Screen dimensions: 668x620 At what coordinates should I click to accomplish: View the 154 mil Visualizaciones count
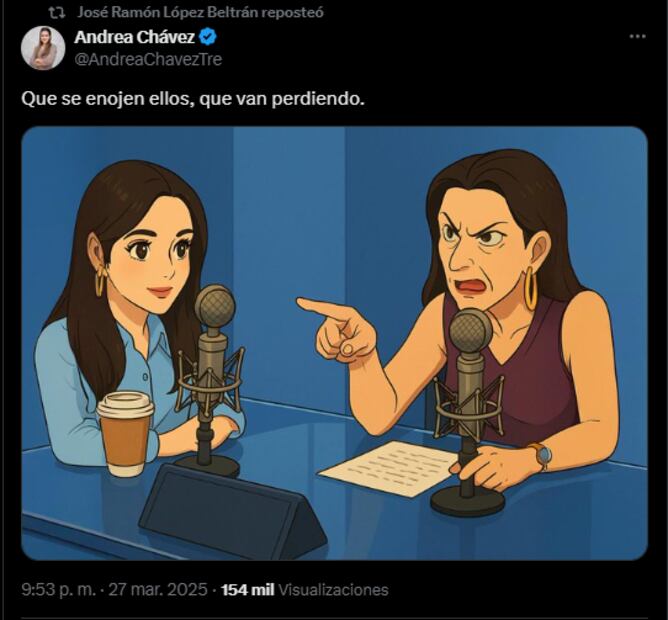(305, 590)
